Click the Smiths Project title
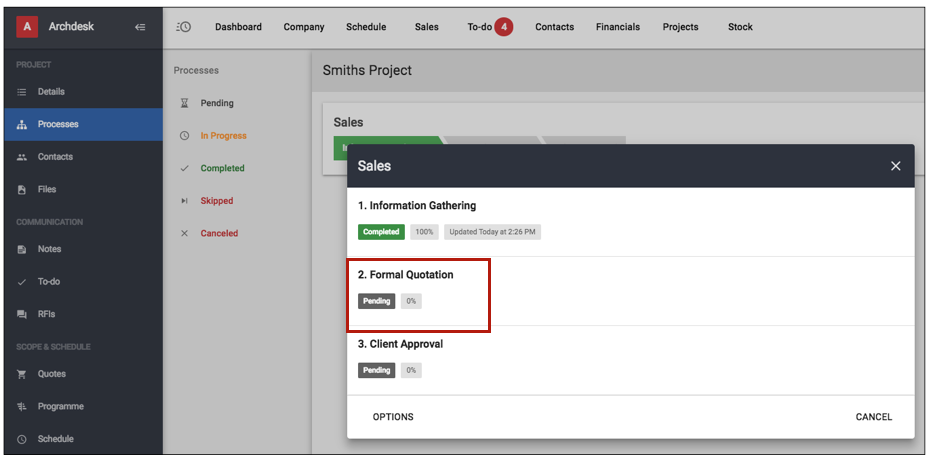Image resolution: width=930 pixels, height=462 pixels. pyautogui.click(x=367, y=71)
